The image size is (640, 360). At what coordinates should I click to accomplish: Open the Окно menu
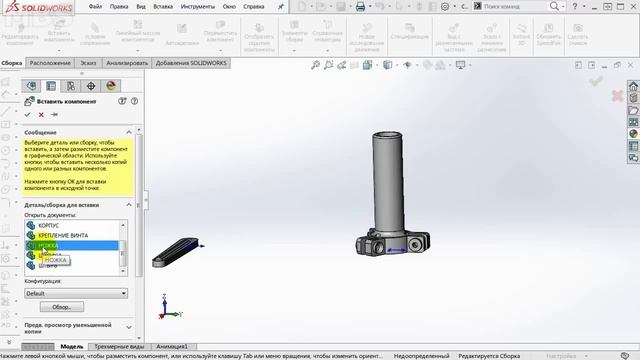coord(229,7)
